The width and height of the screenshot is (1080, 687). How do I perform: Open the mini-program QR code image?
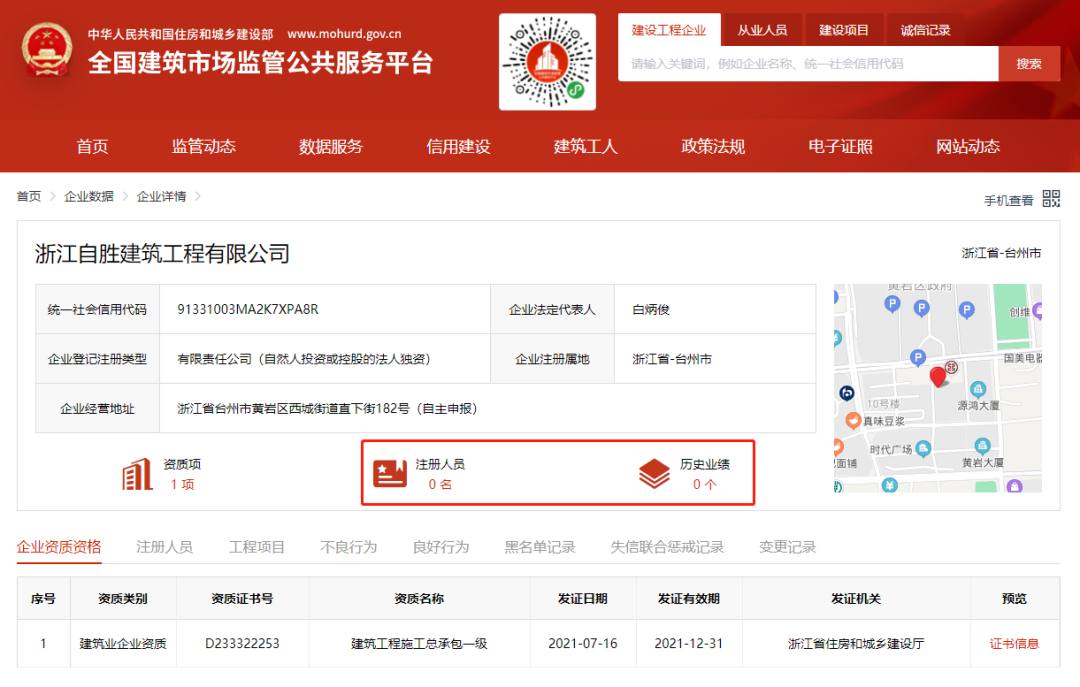coord(548,62)
